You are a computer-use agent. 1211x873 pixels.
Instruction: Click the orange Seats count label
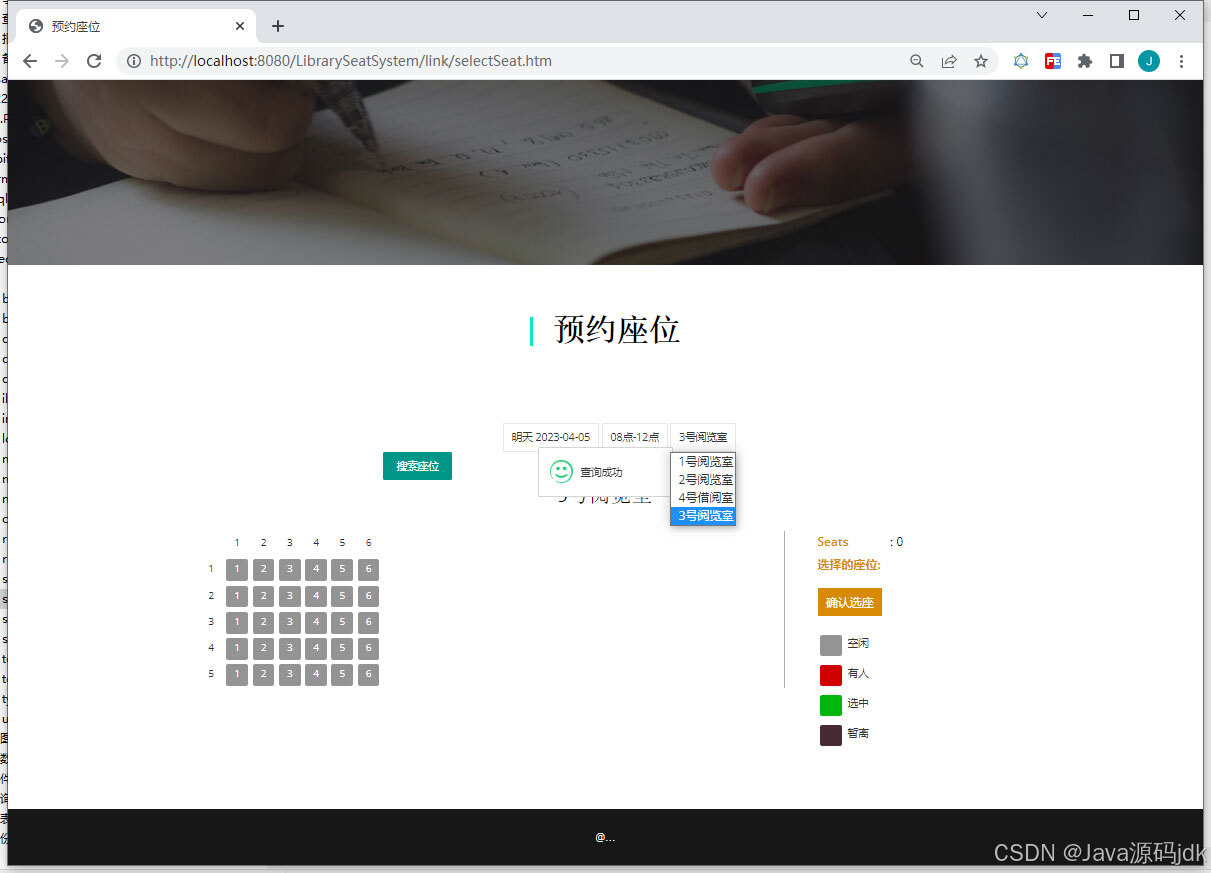point(832,542)
